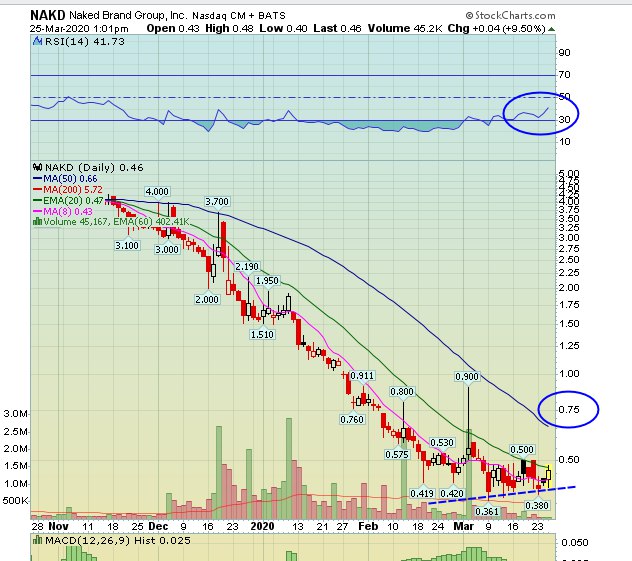Click the MACD 0.050 axis label
Viewport: 632px width, 561px height.
[x=575, y=542]
